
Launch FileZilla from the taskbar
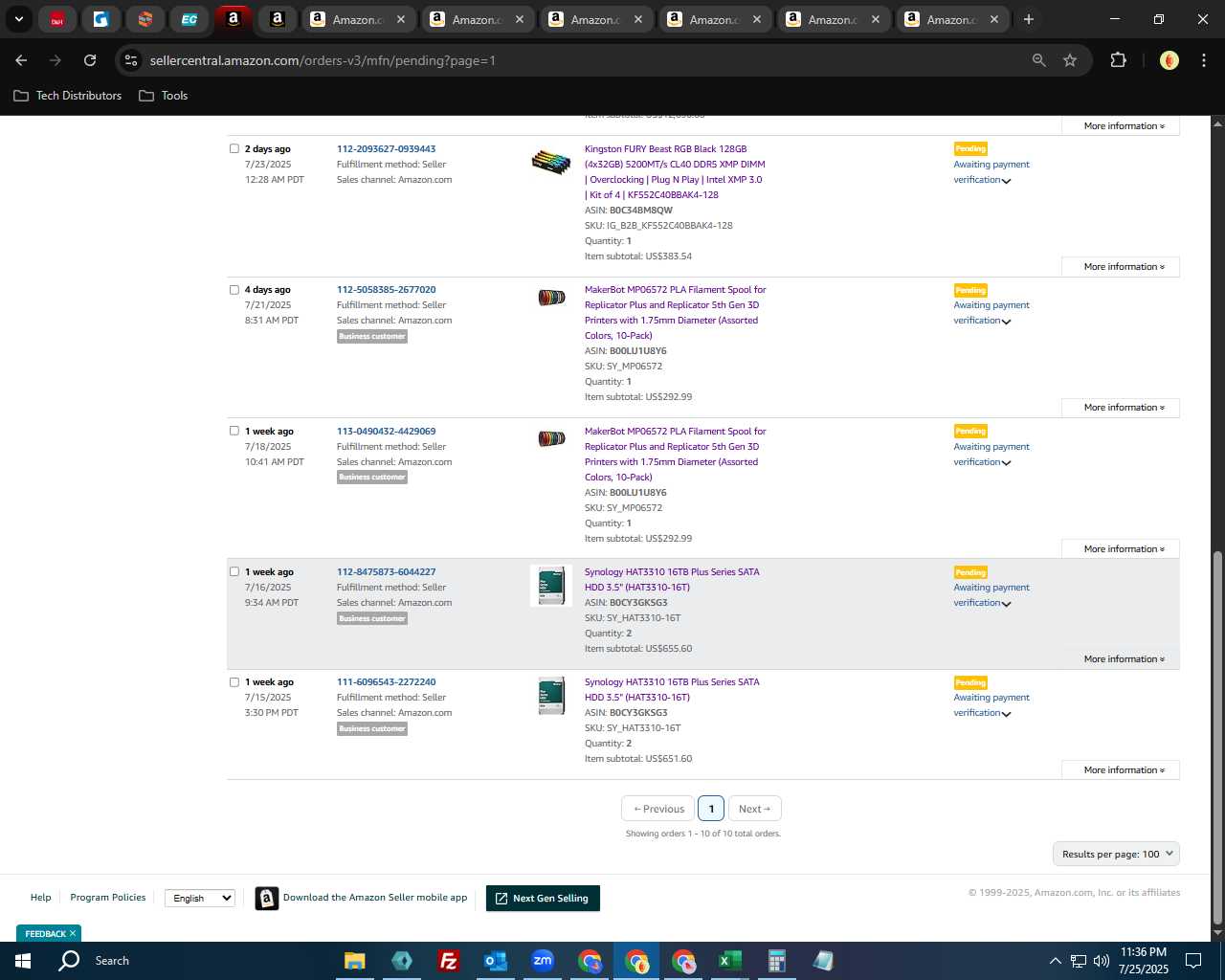(448, 961)
